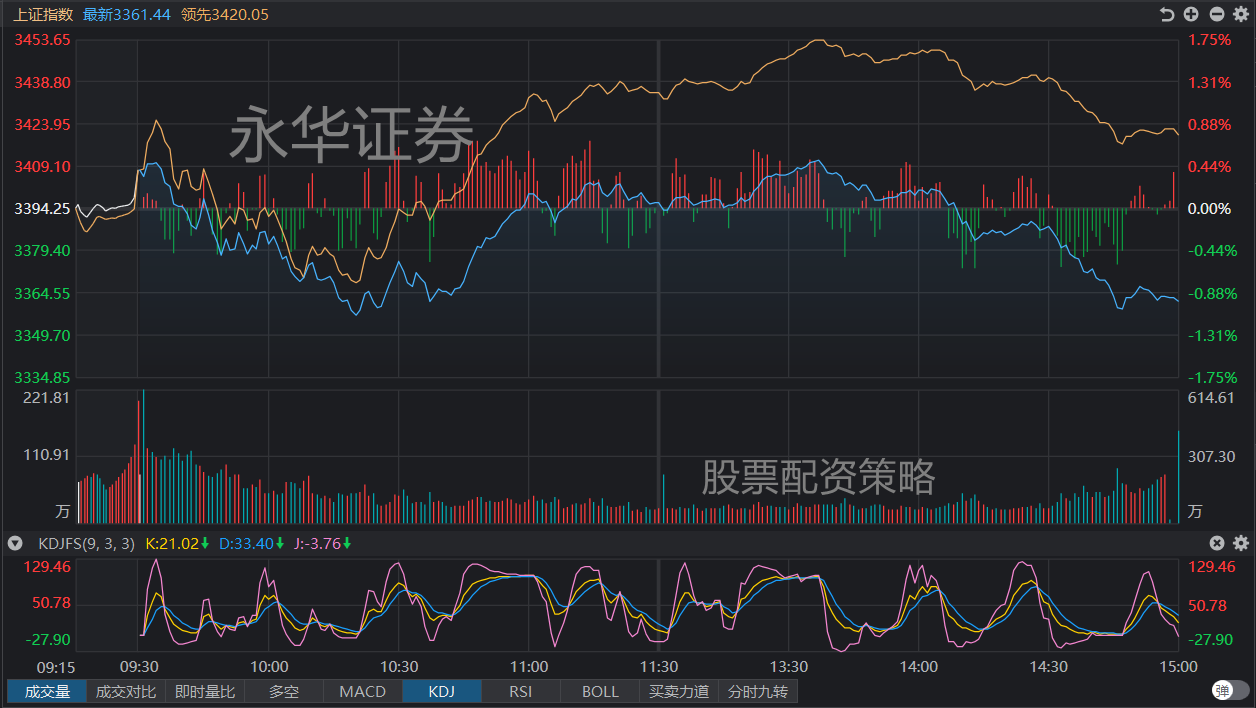Open main chart settings gear
Screen dimensions: 1256x708
1241,14
